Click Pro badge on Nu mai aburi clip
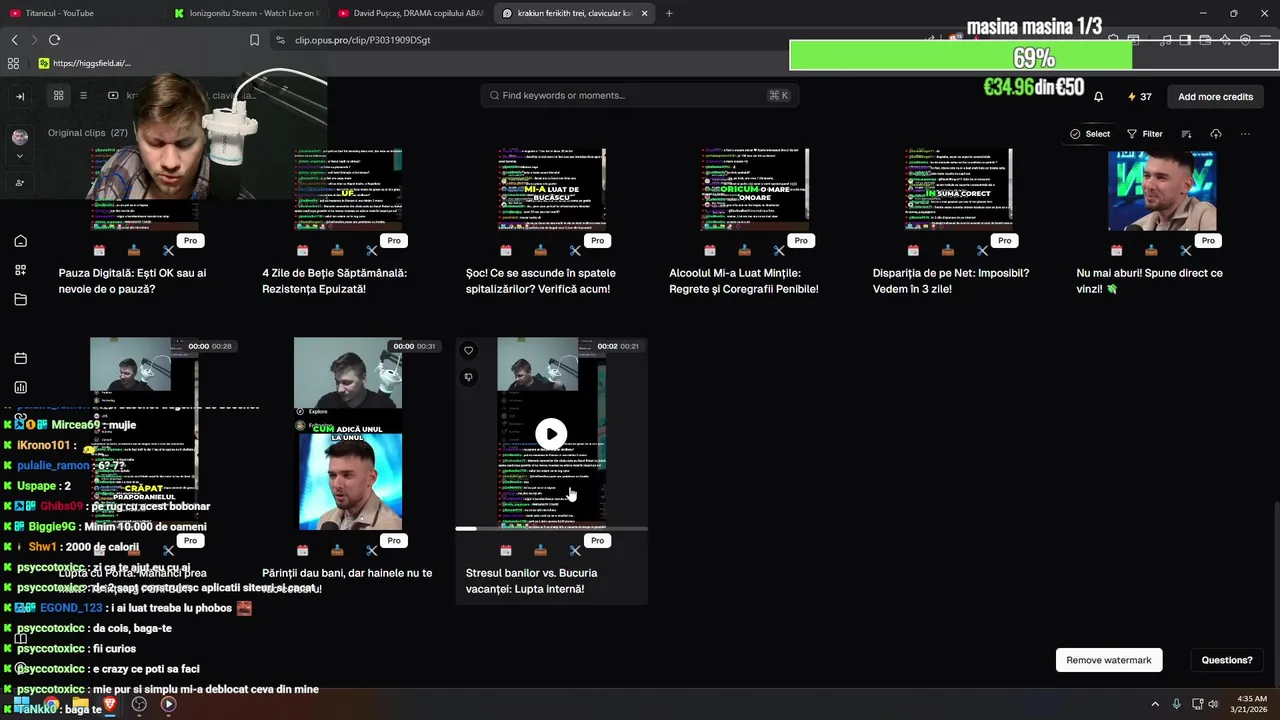 1208,241
